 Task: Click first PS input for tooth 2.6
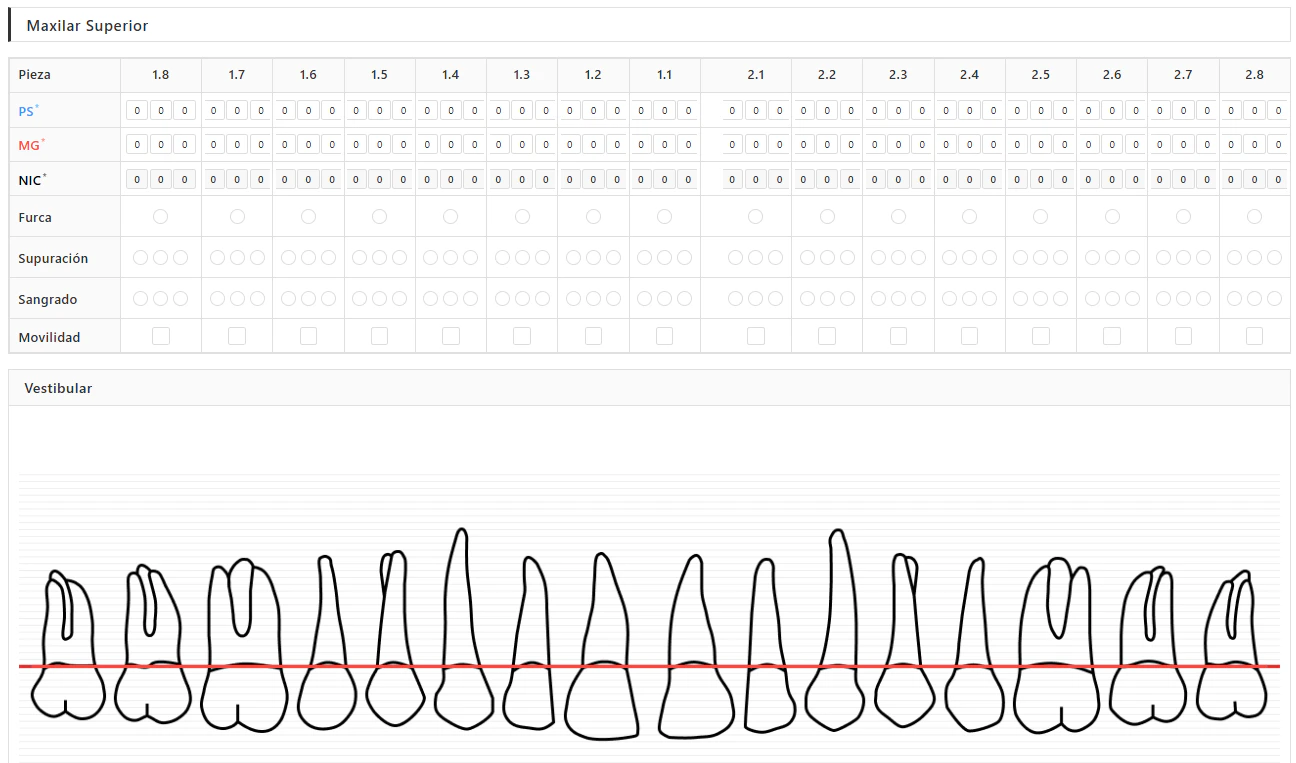click(x=1089, y=110)
